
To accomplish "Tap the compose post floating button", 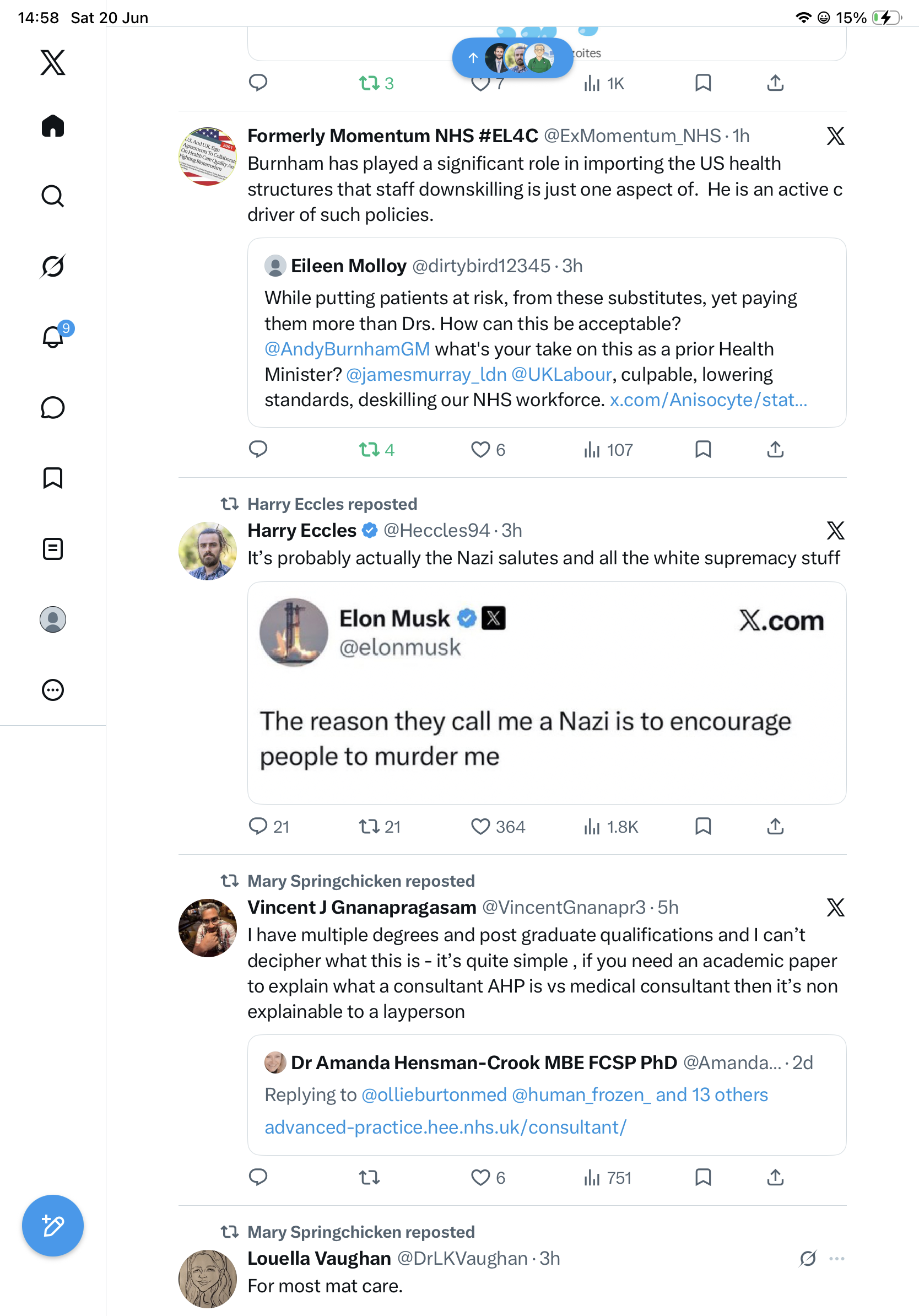I will tap(53, 1226).
